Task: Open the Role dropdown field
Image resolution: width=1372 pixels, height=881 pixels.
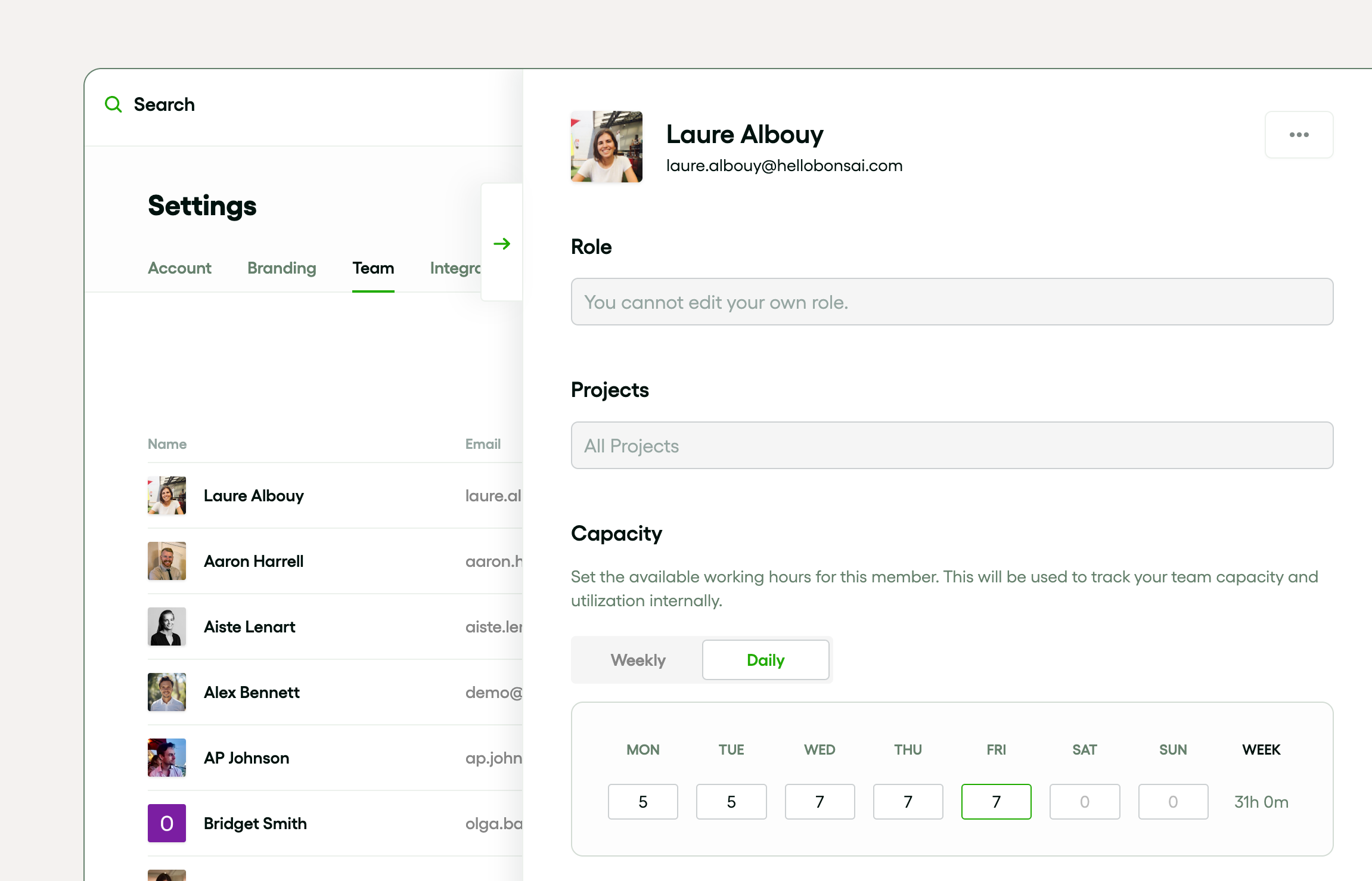Action: click(952, 302)
